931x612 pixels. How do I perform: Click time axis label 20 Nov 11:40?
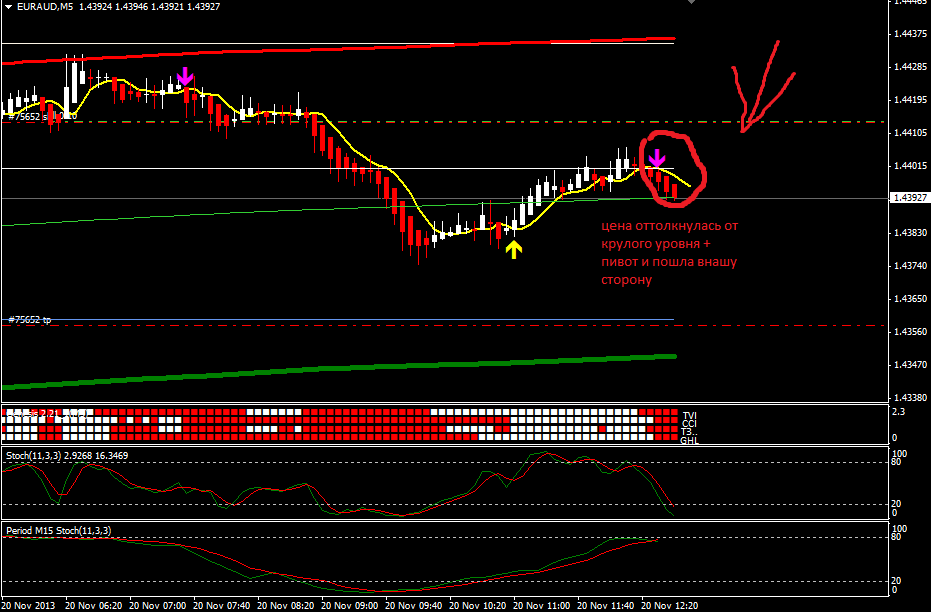(x=607, y=605)
